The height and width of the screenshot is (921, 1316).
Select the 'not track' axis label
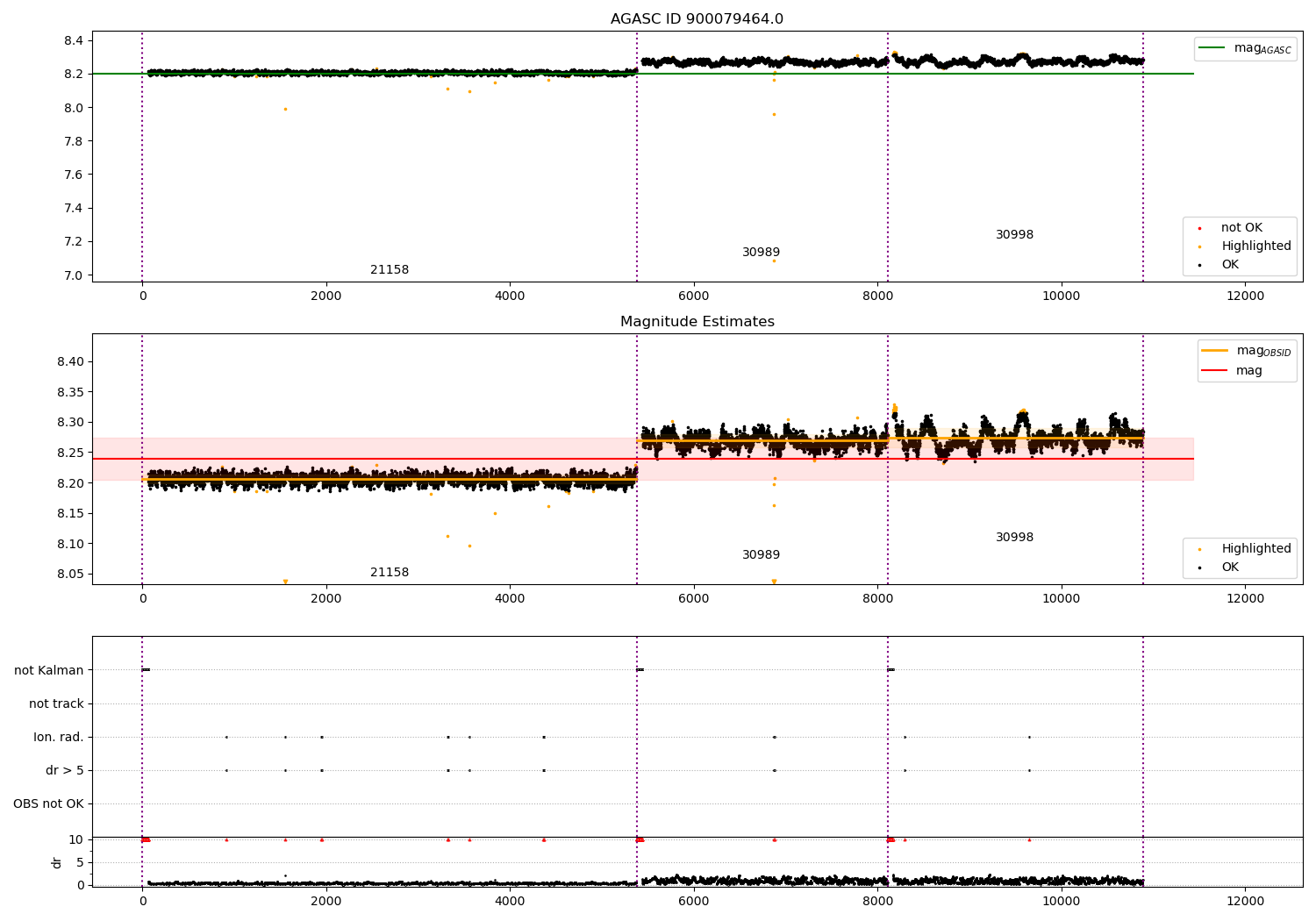(56, 703)
